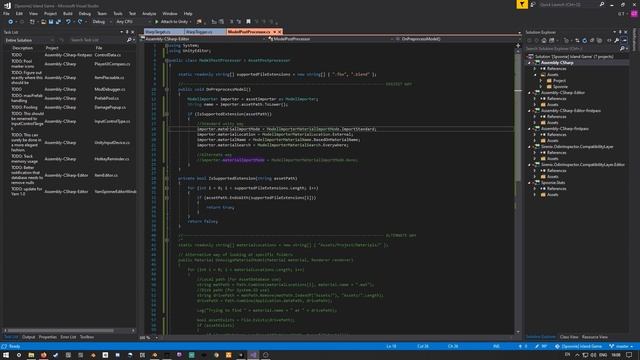Open the ModelPostProcessor class navigation dropdown

click(x=331, y=39)
